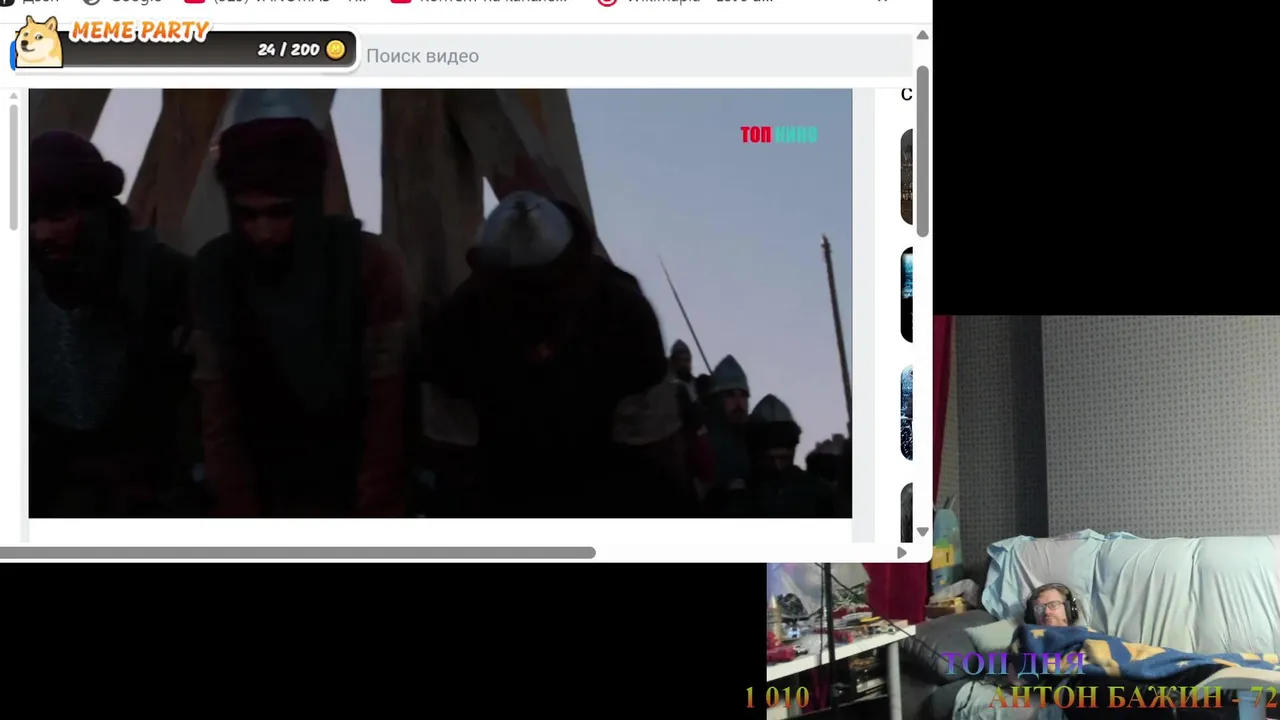Click the horizontal scrollbar thumb below video
Viewport: 1280px width, 720px height.
click(x=298, y=552)
